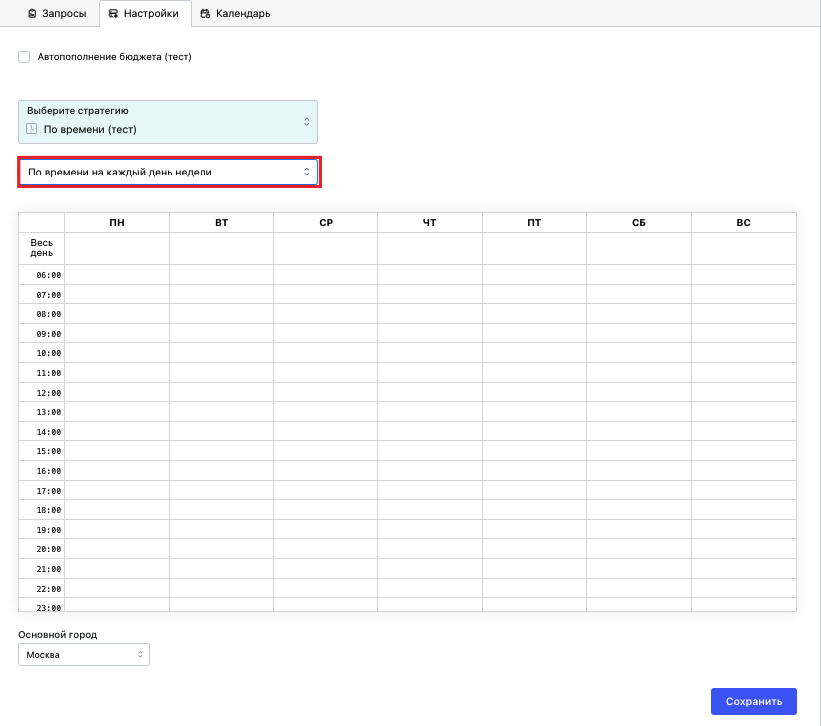The image size is (821, 726).
Task: Click the 11:00 row label
Action: point(48,373)
